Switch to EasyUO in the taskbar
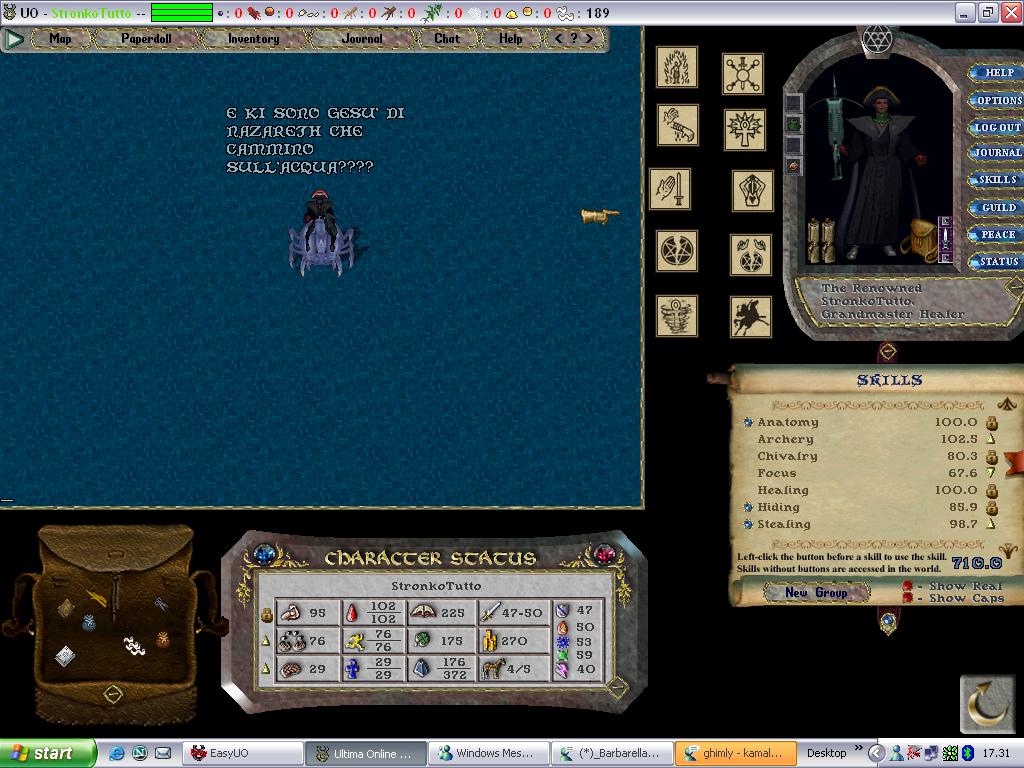The width and height of the screenshot is (1024, 768). [x=242, y=753]
